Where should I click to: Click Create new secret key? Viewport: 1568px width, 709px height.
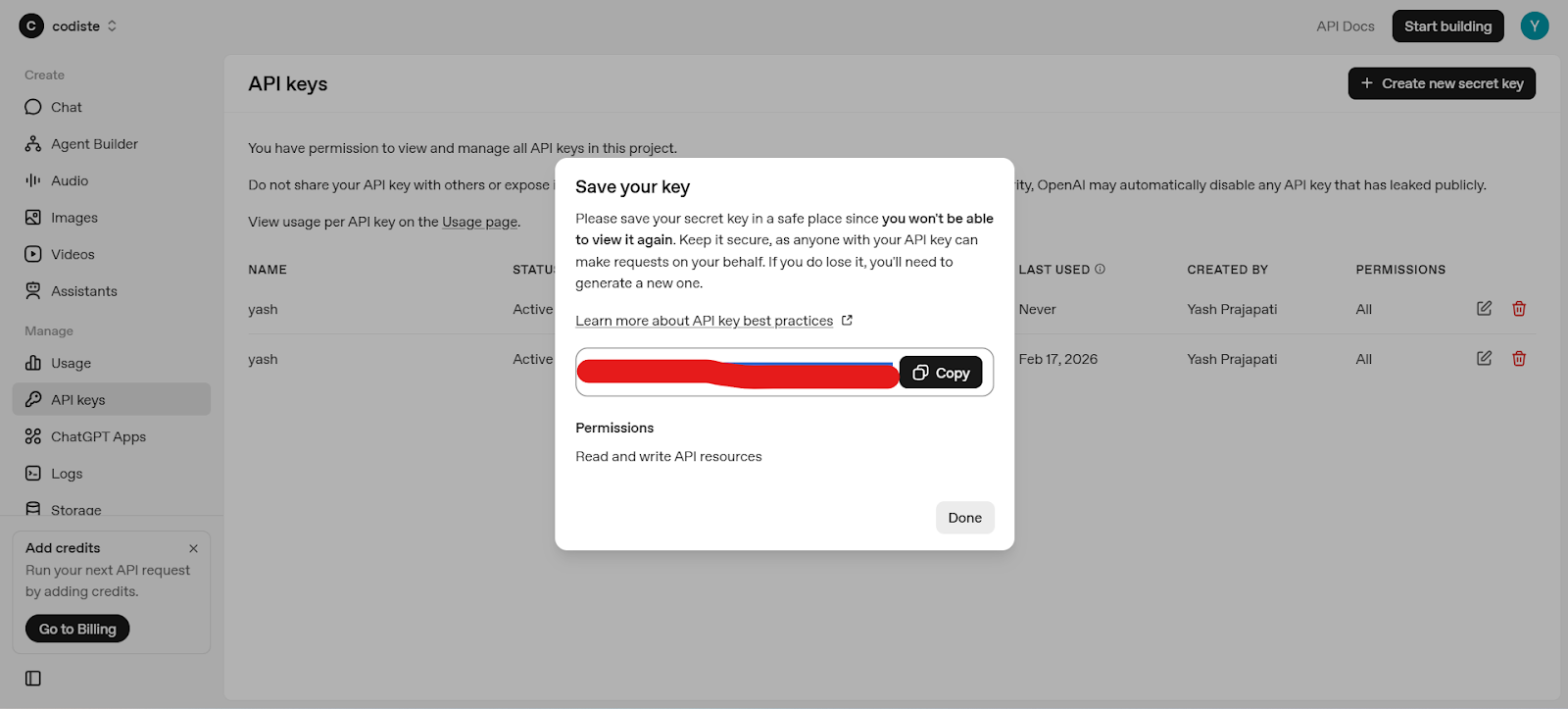click(1442, 83)
